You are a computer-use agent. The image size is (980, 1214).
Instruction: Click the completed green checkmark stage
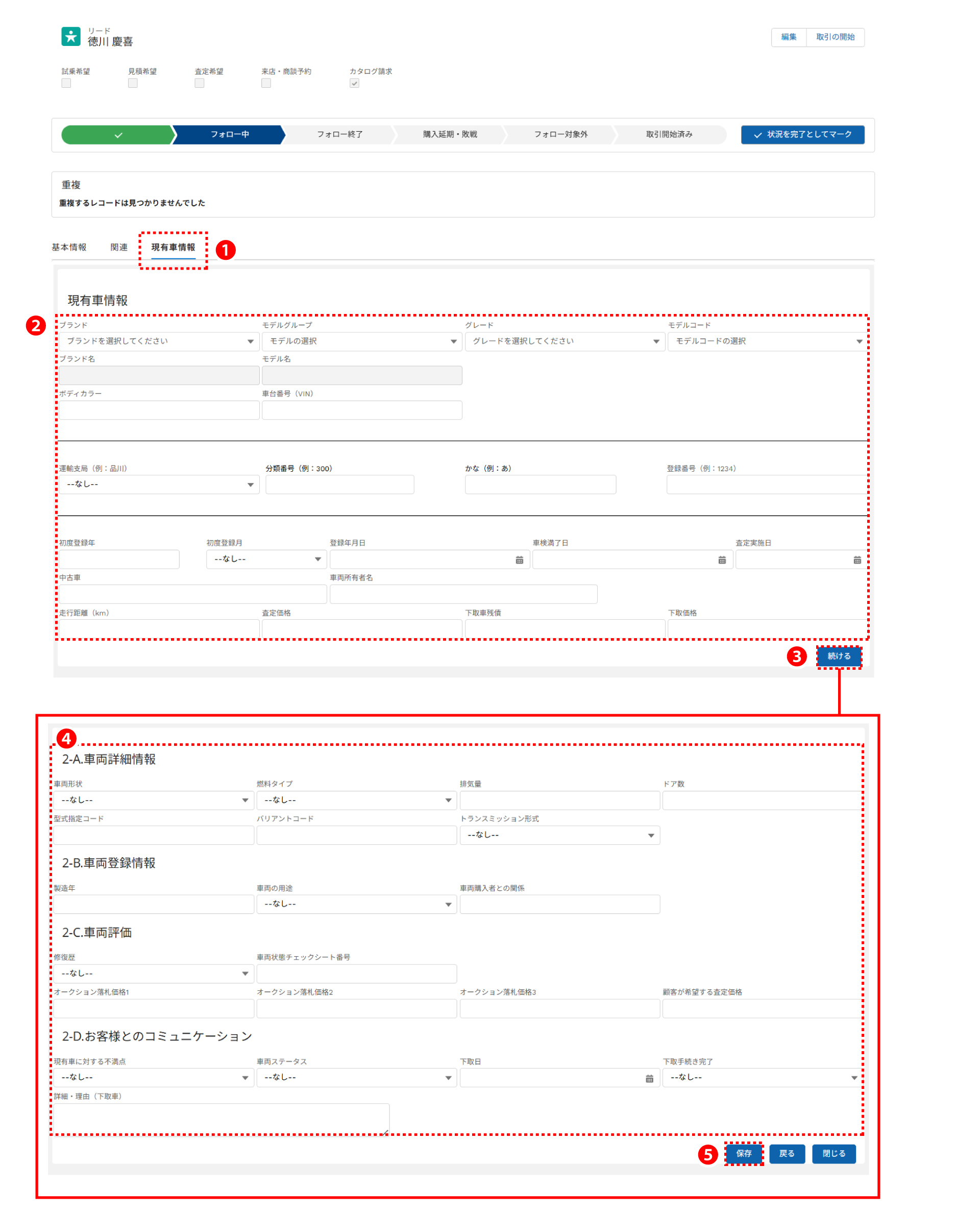coord(117,134)
